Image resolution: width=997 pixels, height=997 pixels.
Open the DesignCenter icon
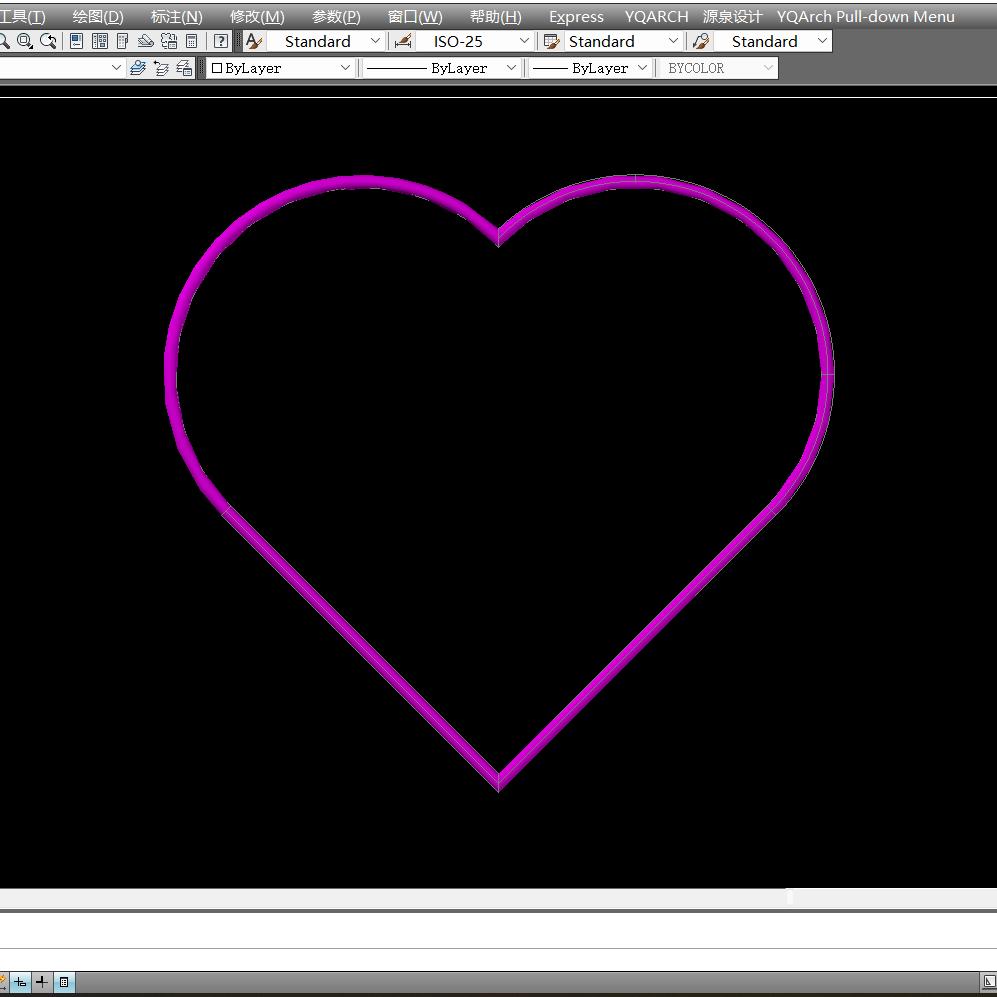(x=100, y=41)
